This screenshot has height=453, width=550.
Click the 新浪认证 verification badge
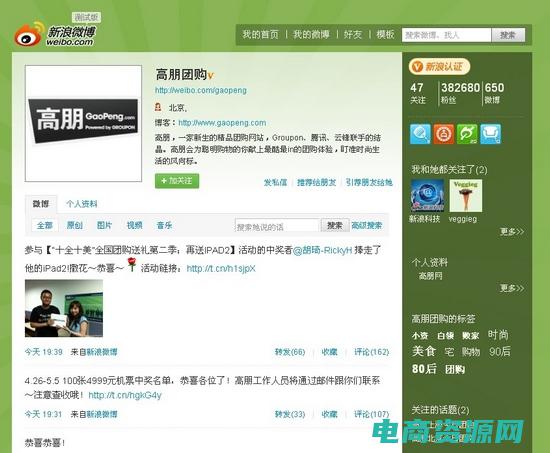pos(439,66)
